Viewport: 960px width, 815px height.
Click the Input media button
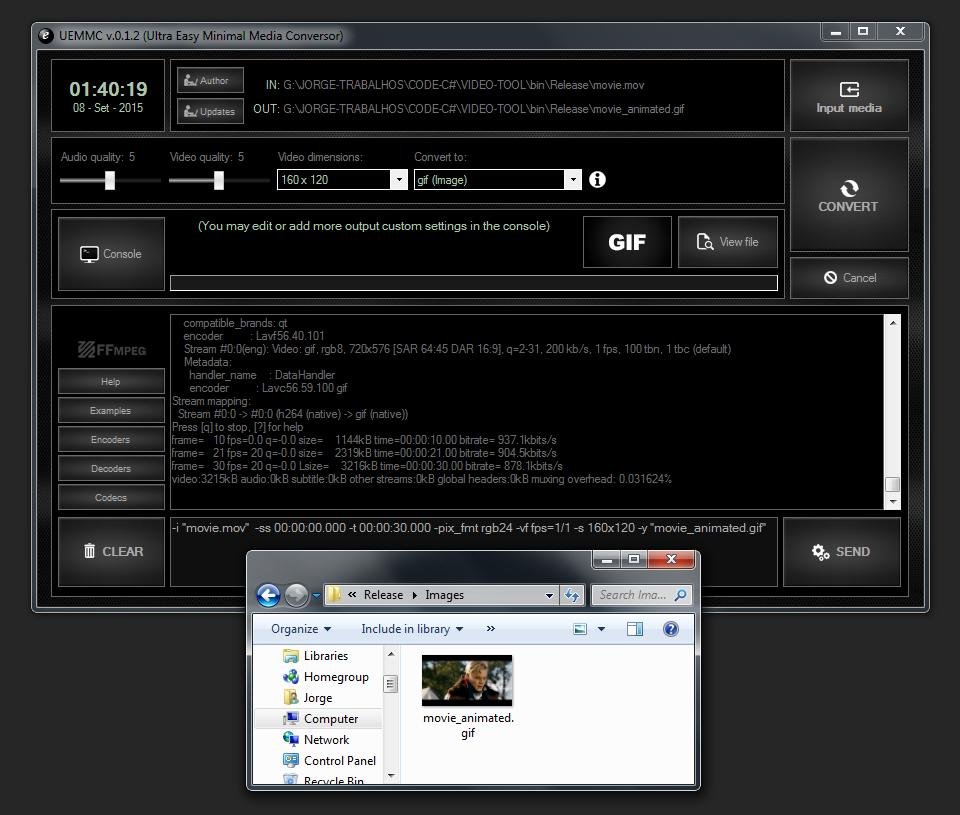tap(849, 96)
